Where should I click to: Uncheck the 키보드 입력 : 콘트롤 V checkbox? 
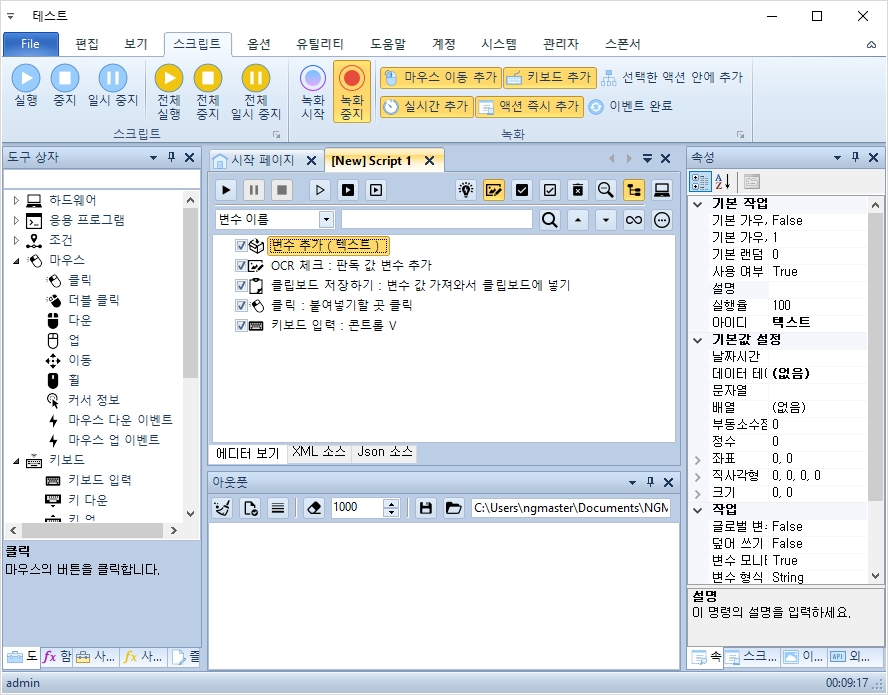[x=241, y=325]
